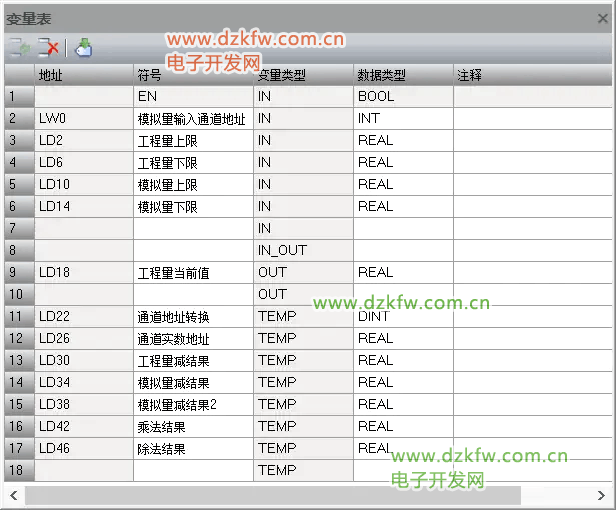Click the LW0 address cell
Viewport: 616px width, 510px height.
click(84, 118)
